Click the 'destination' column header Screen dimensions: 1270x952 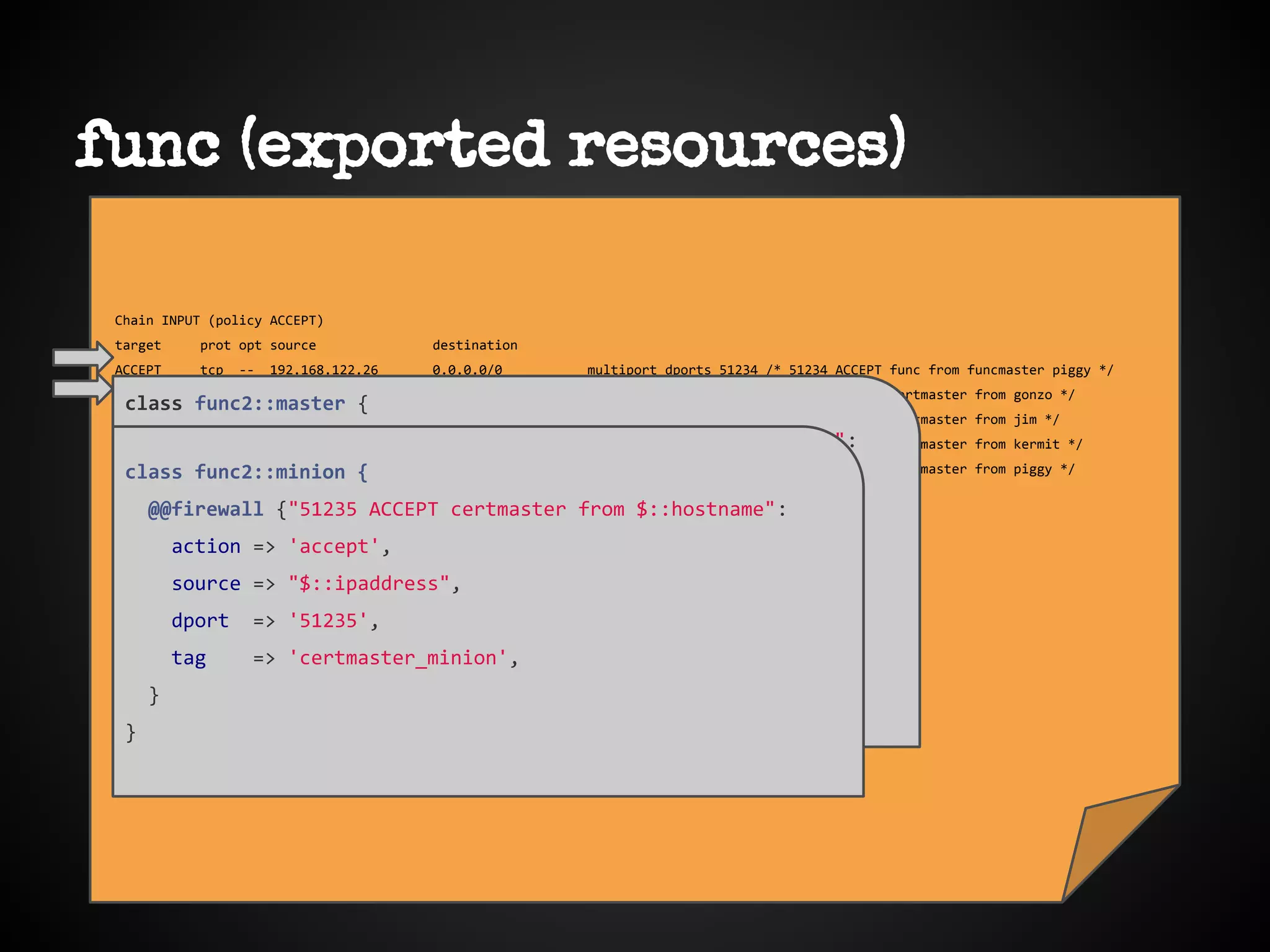tap(475, 345)
